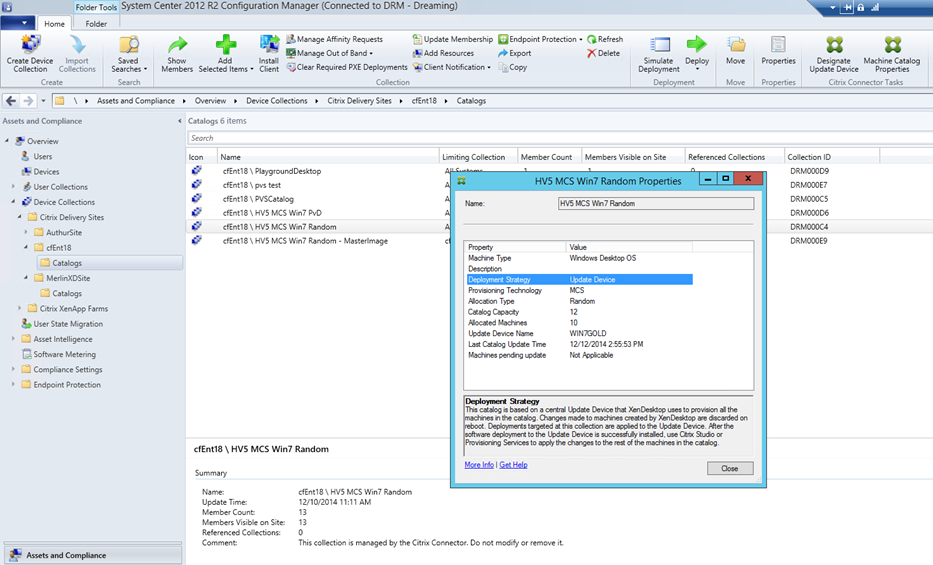933x565 pixels.
Task: Click Create Device Collection ribbon icon
Action: (x=30, y=45)
